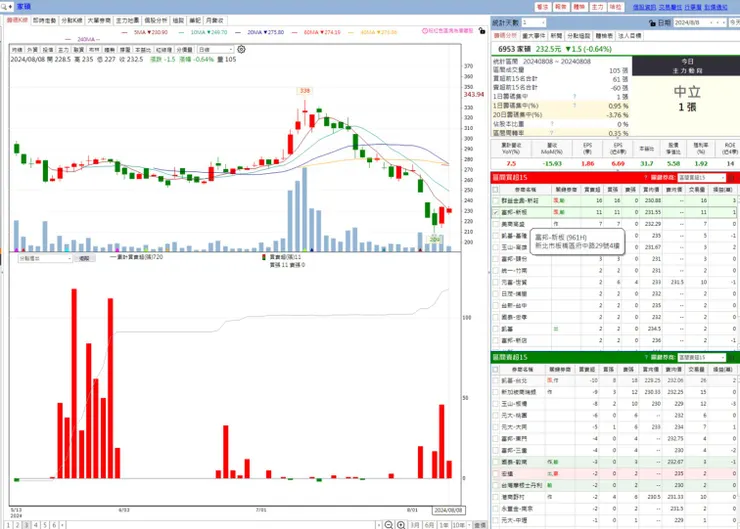Image resolution: width=740 pixels, height=529 pixels.
Task: Tick checkbox for 統一-竹南 row
Action: (496, 270)
